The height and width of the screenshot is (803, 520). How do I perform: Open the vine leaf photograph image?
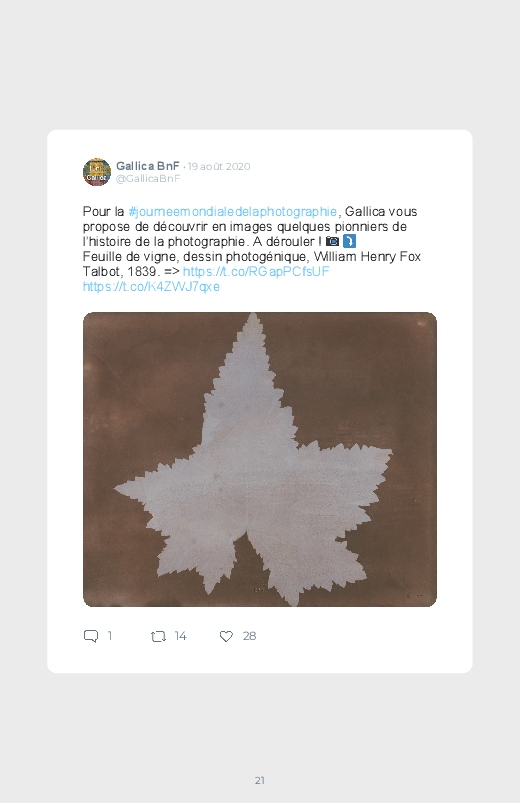click(260, 459)
